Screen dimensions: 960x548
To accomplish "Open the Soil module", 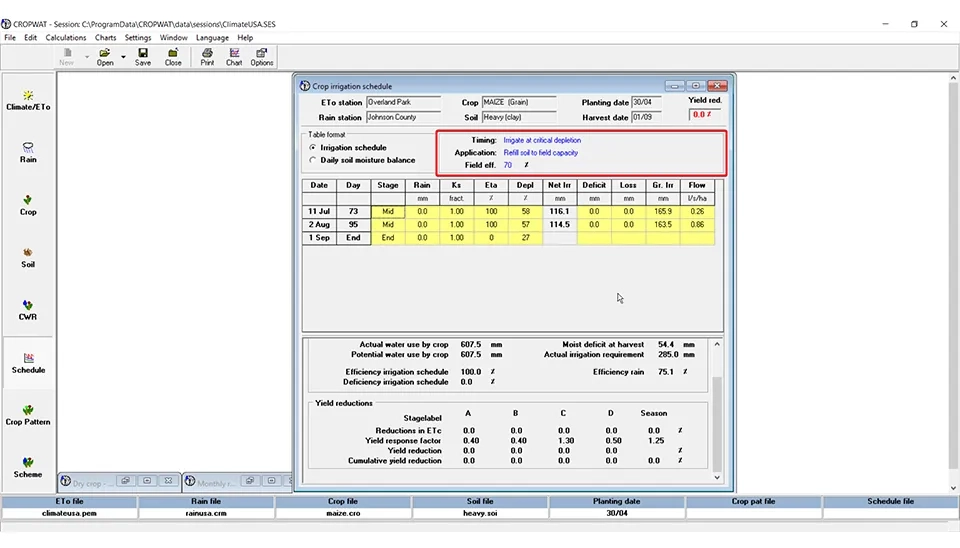I will (x=28, y=257).
